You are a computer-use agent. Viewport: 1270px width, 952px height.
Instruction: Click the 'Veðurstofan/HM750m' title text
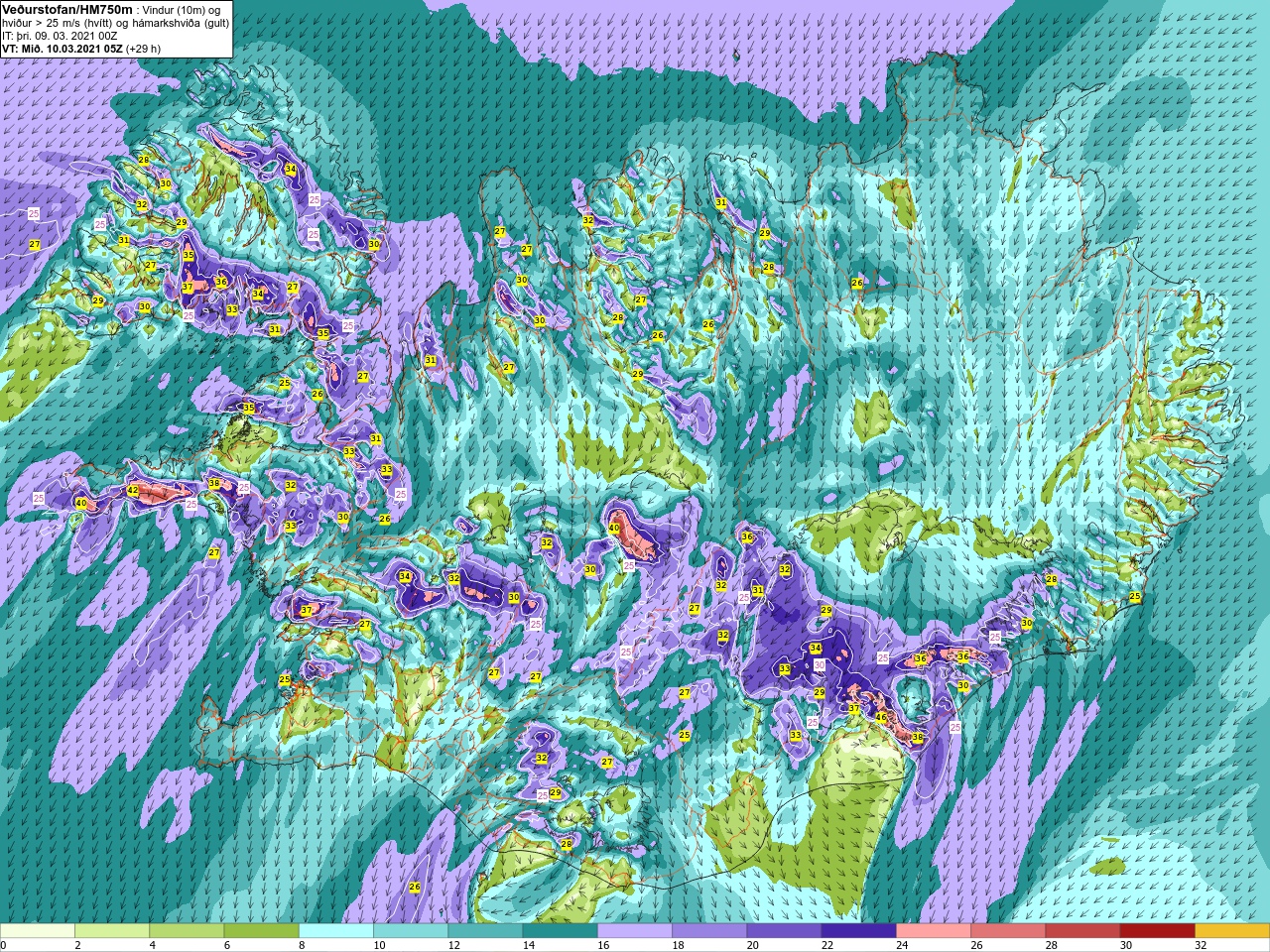click(67, 9)
